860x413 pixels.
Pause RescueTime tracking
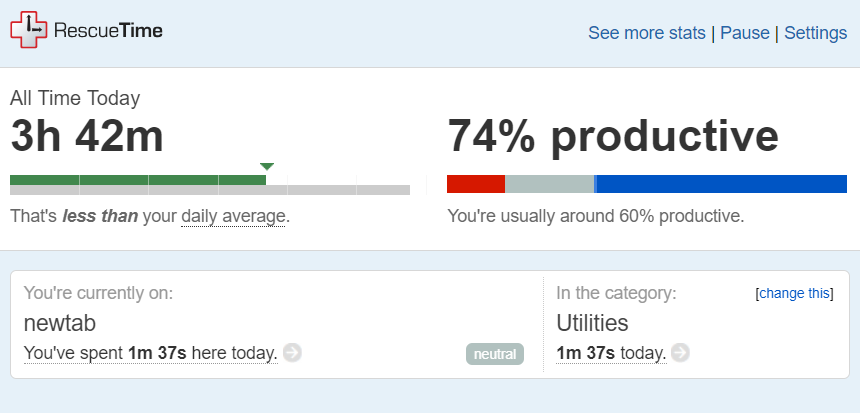[x=745, y=33]
